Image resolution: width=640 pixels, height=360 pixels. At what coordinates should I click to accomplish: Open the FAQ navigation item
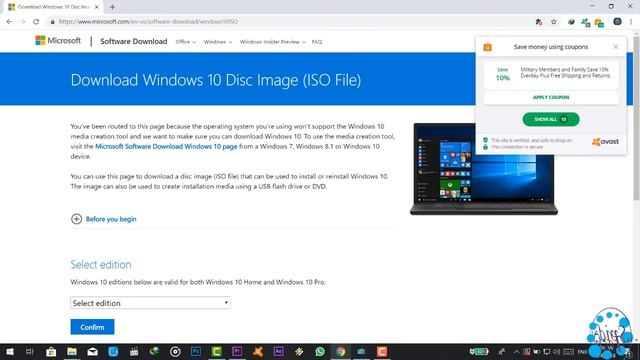point(317,42)
